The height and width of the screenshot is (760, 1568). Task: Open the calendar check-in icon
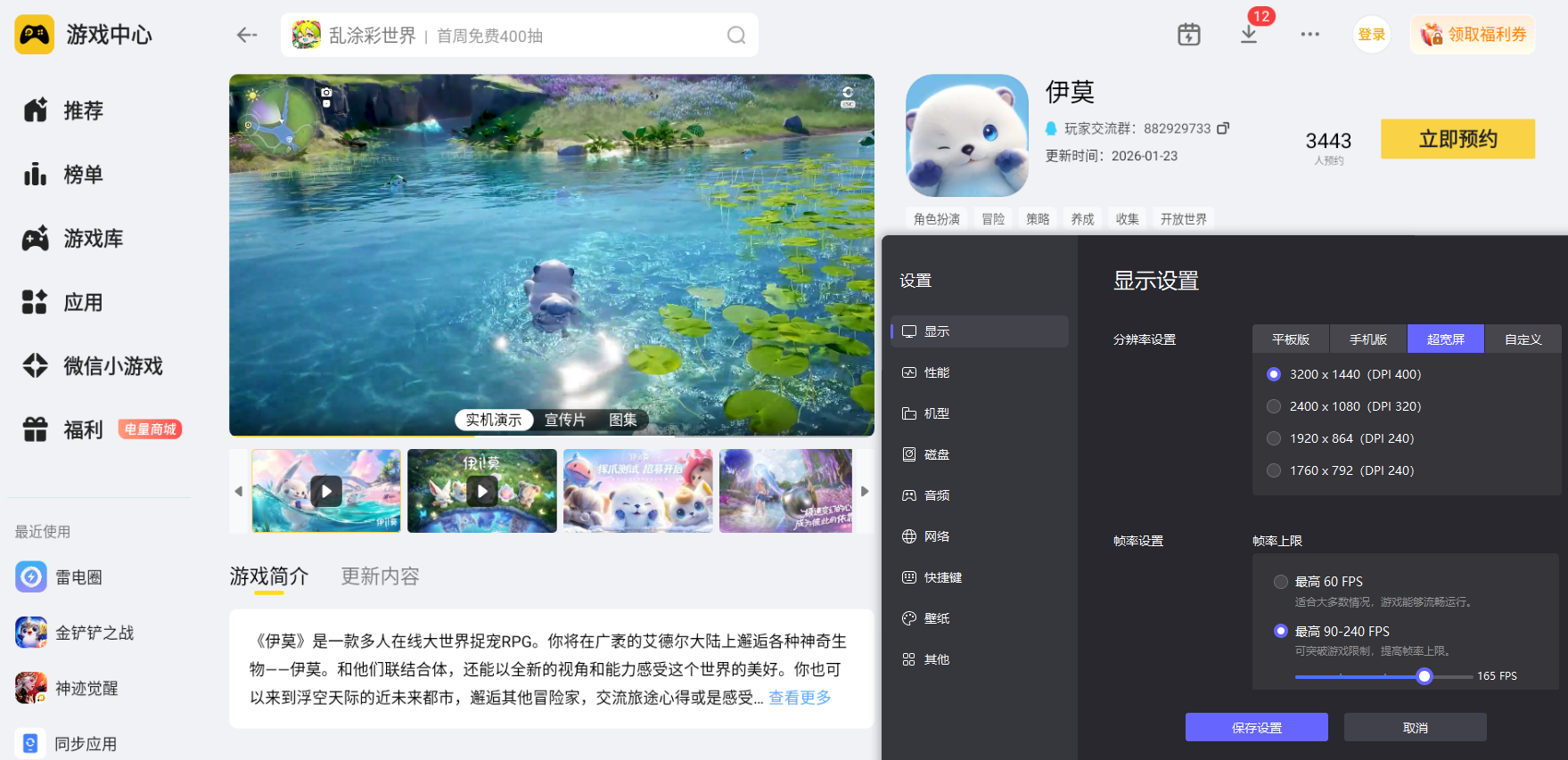tap(1189, 35)
